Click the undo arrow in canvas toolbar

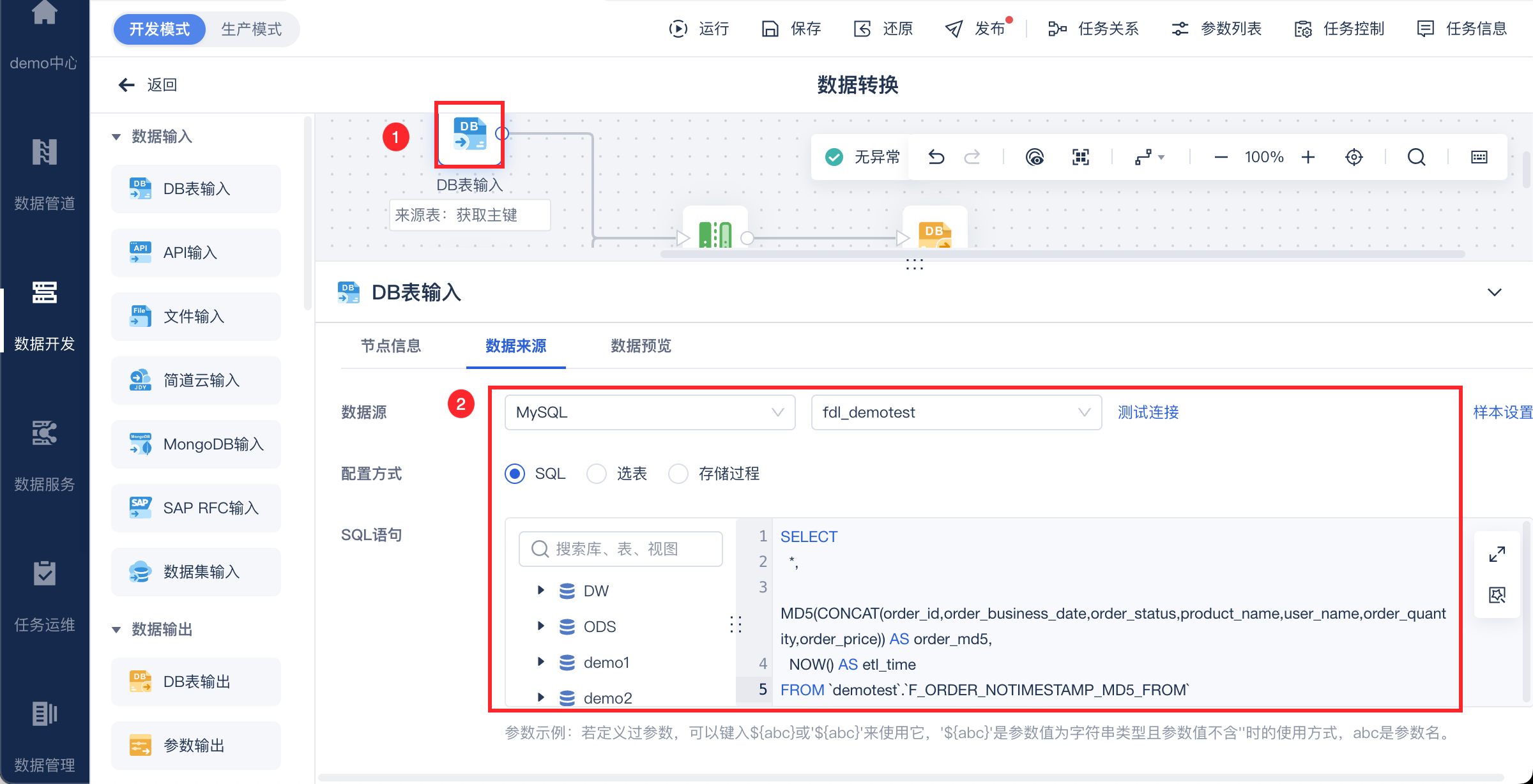[936, 157]
